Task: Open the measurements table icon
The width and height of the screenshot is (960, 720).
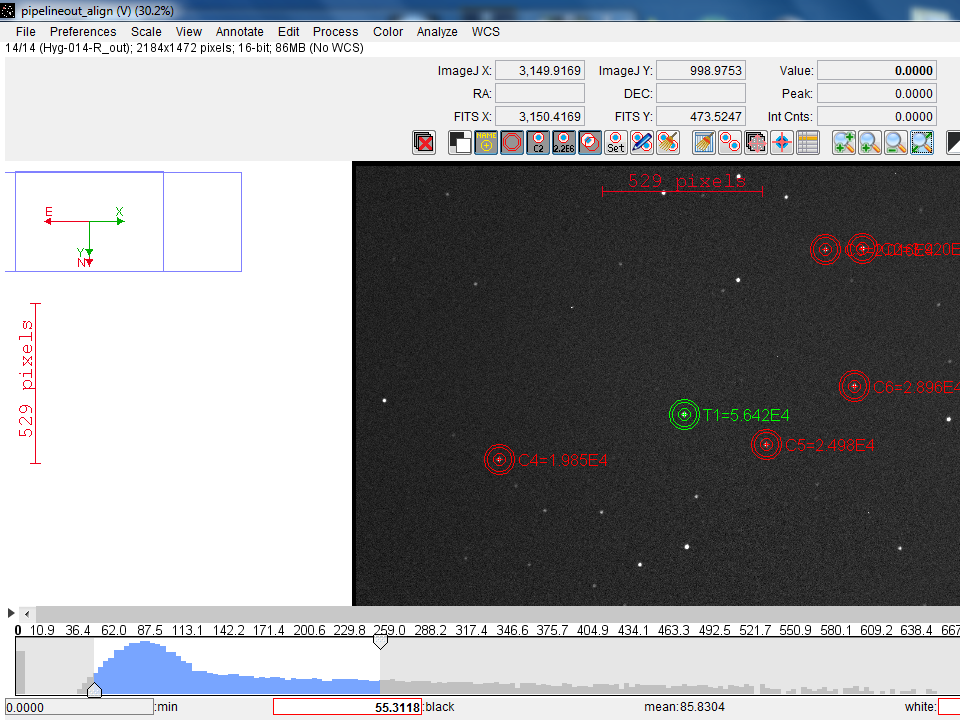Action: pyautogui.click(x=808, y=143)
